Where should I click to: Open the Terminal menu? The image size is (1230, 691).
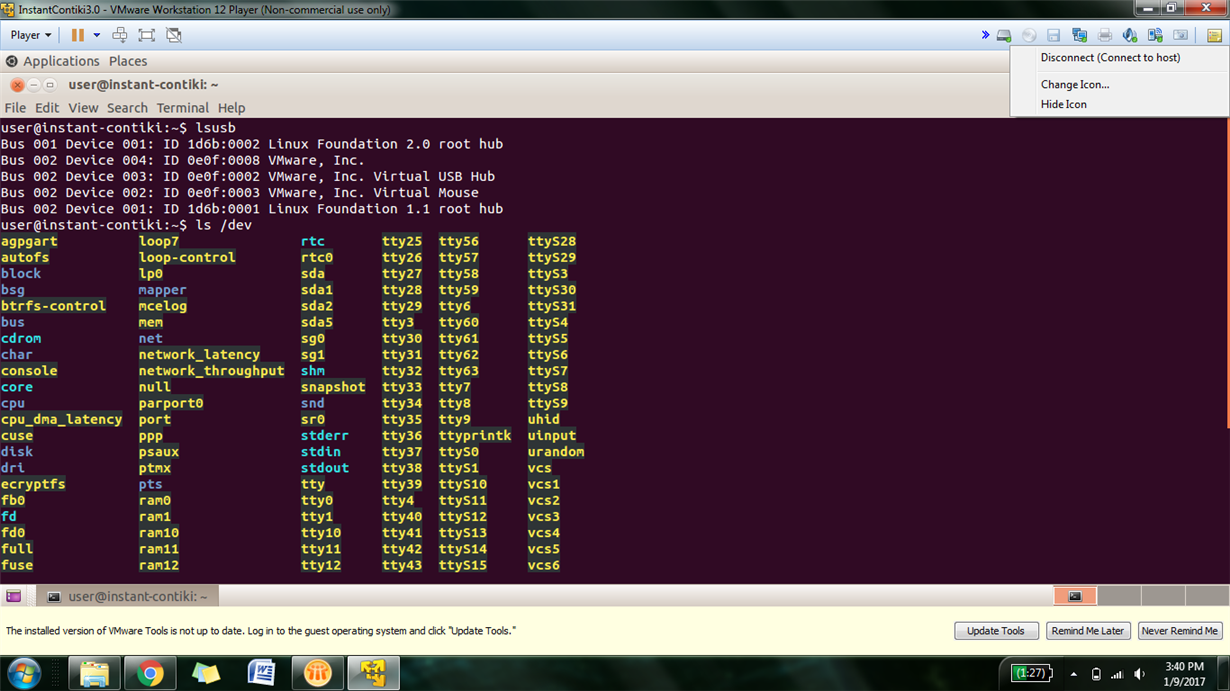tap(182, 108)
